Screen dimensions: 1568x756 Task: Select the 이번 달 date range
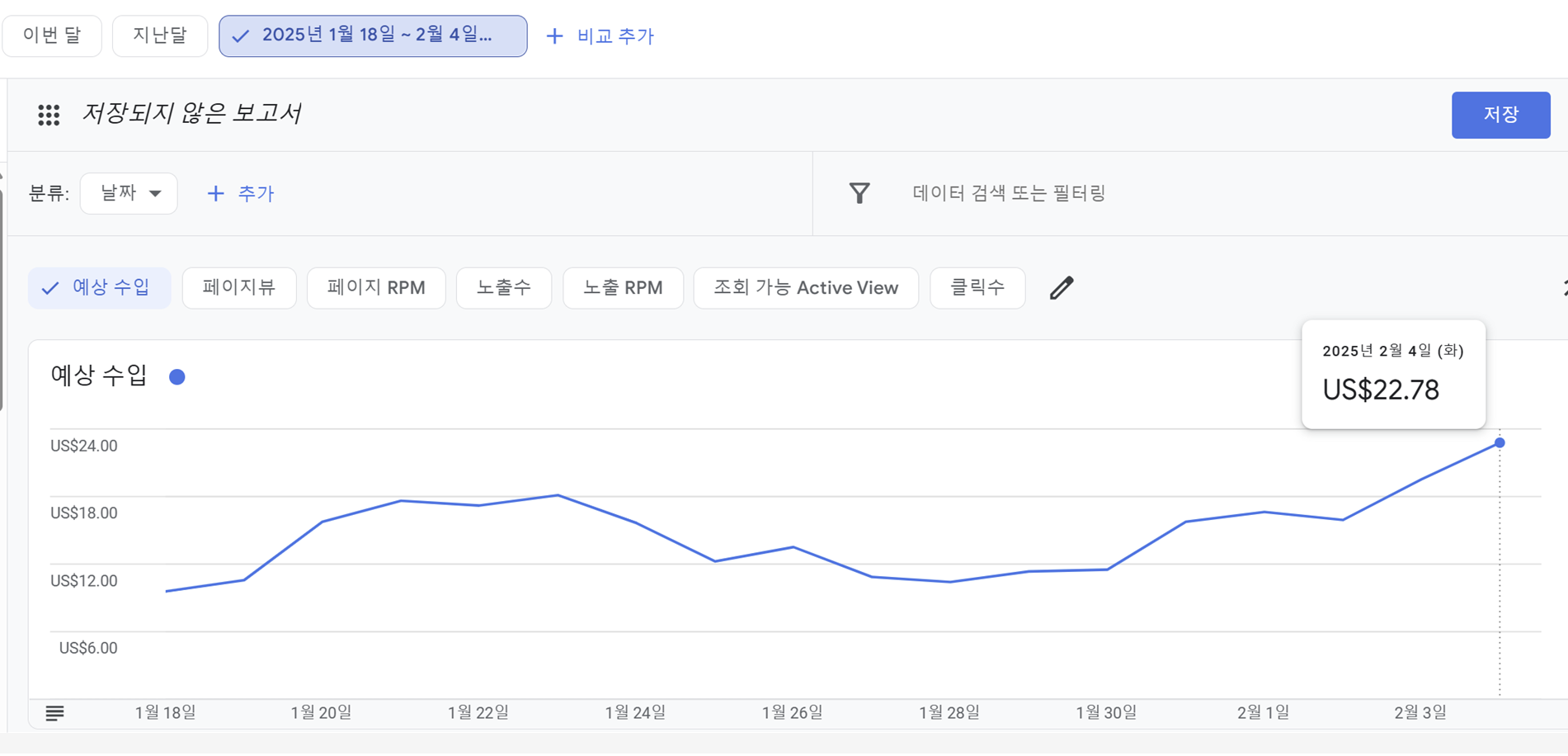52,35
